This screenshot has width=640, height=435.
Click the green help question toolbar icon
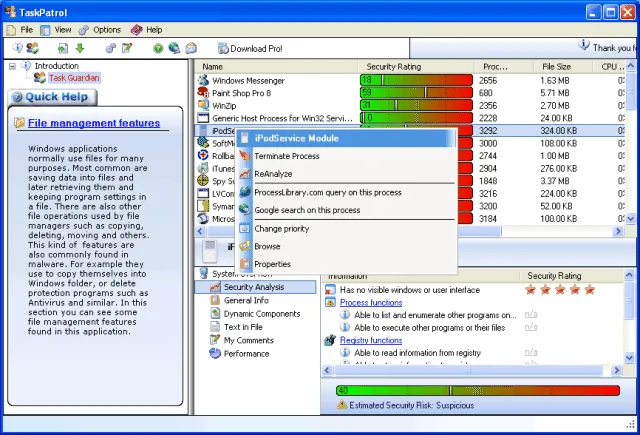158,49
